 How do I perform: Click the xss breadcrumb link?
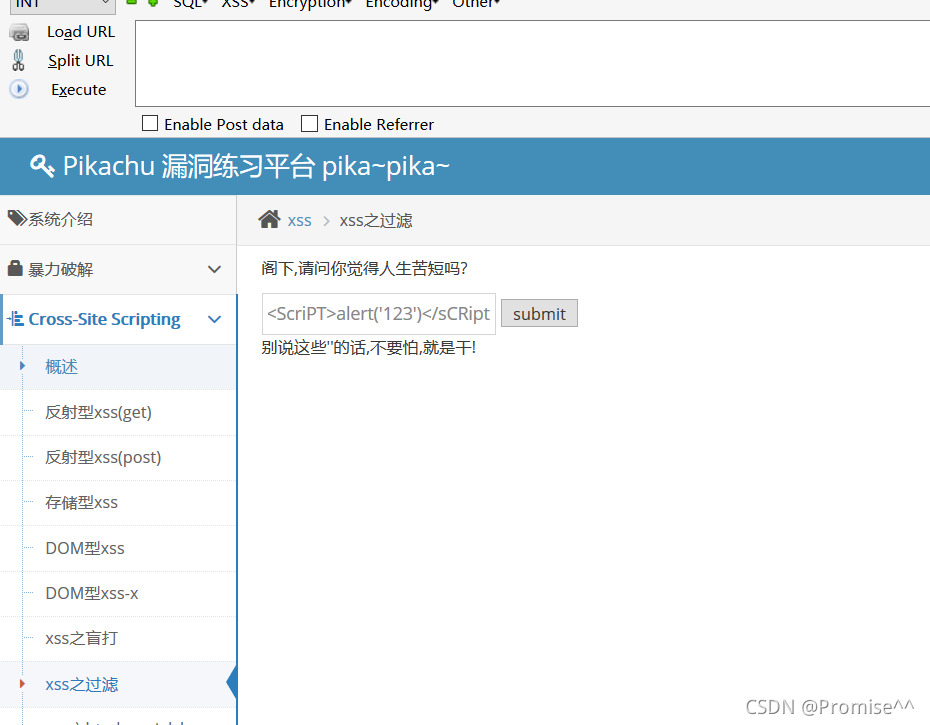click(x=300, y=221)
